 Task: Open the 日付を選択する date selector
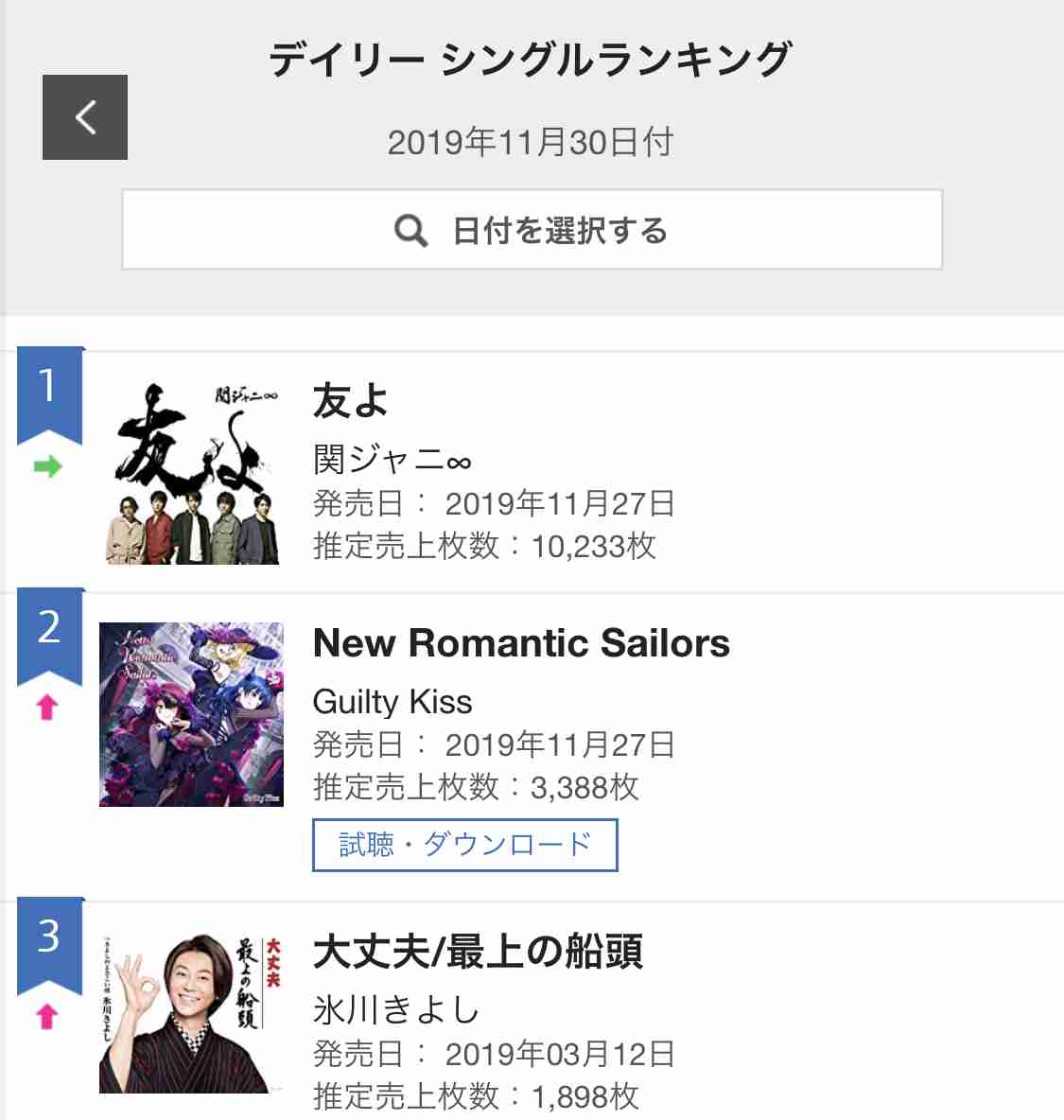click(x=532, y=229)
